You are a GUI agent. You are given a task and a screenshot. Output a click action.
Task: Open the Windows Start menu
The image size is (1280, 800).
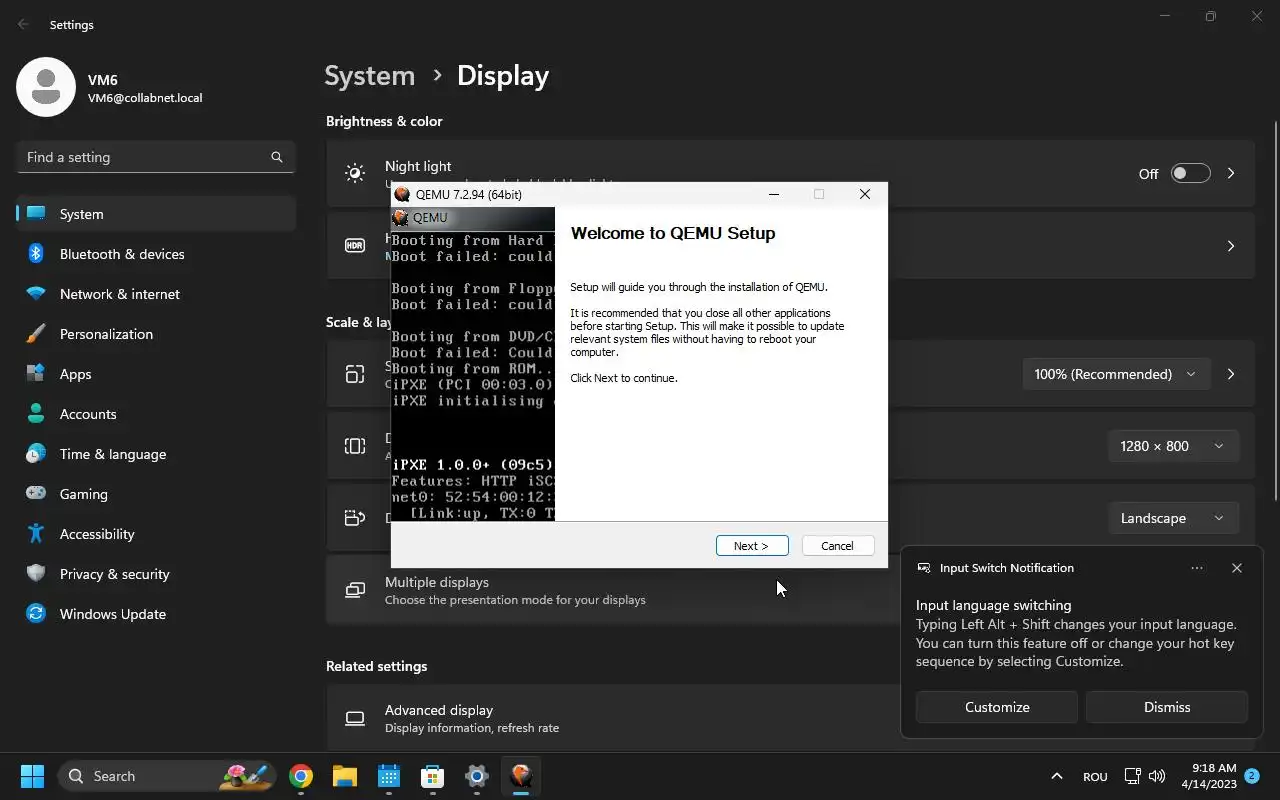[x=32, y=776]
